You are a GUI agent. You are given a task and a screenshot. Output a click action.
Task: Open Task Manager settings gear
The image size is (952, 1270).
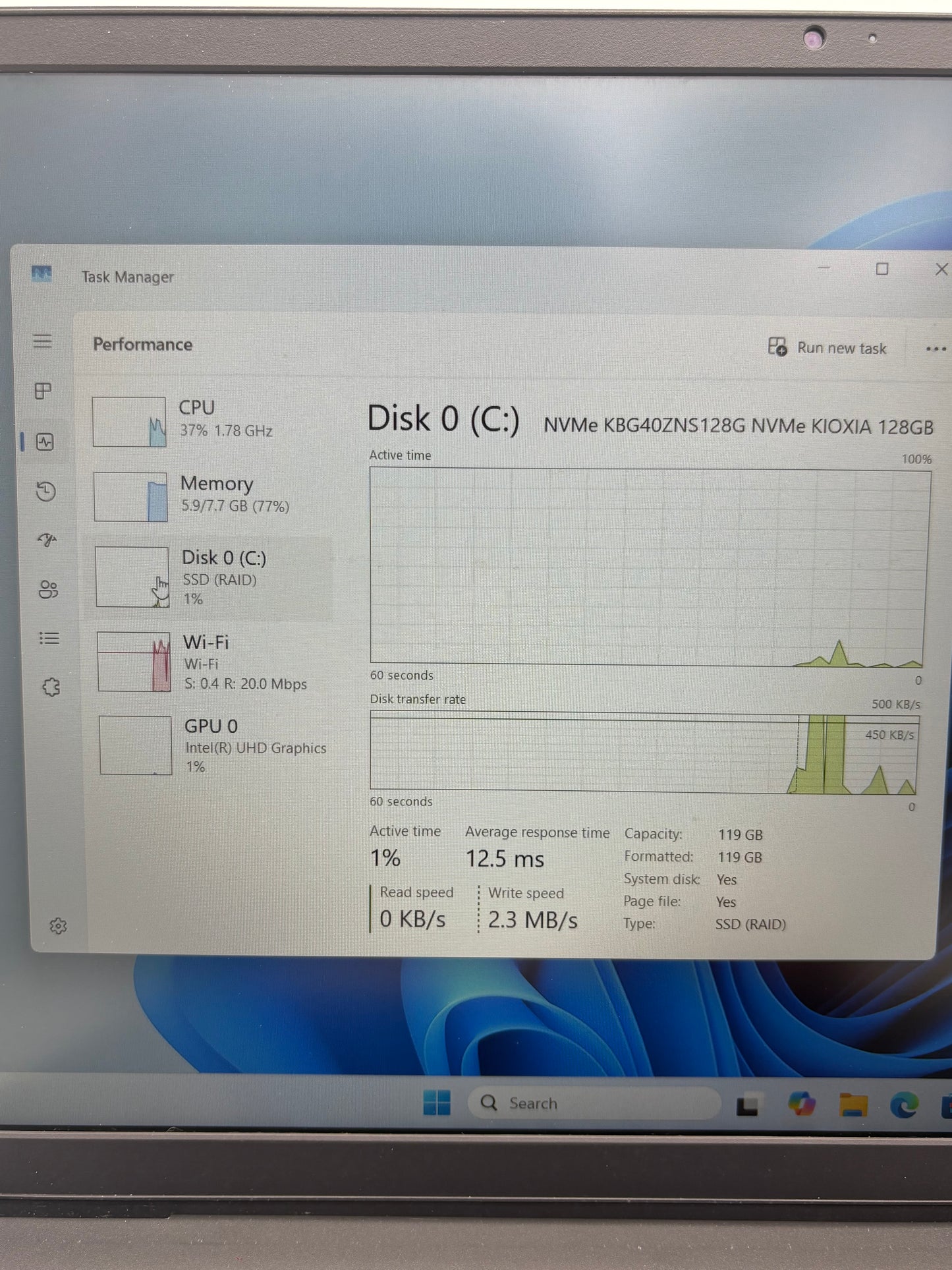[58, 926]
